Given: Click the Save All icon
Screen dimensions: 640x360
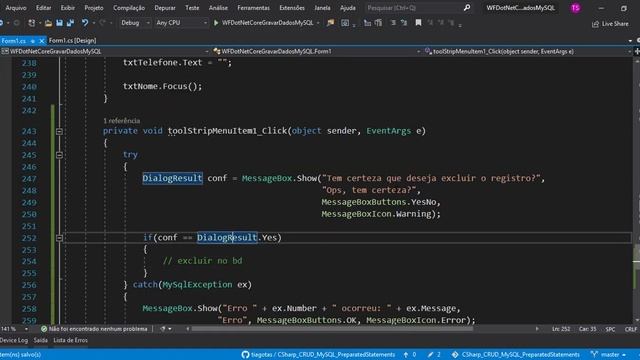Looking at the screenshot, I should pos(70,23).
